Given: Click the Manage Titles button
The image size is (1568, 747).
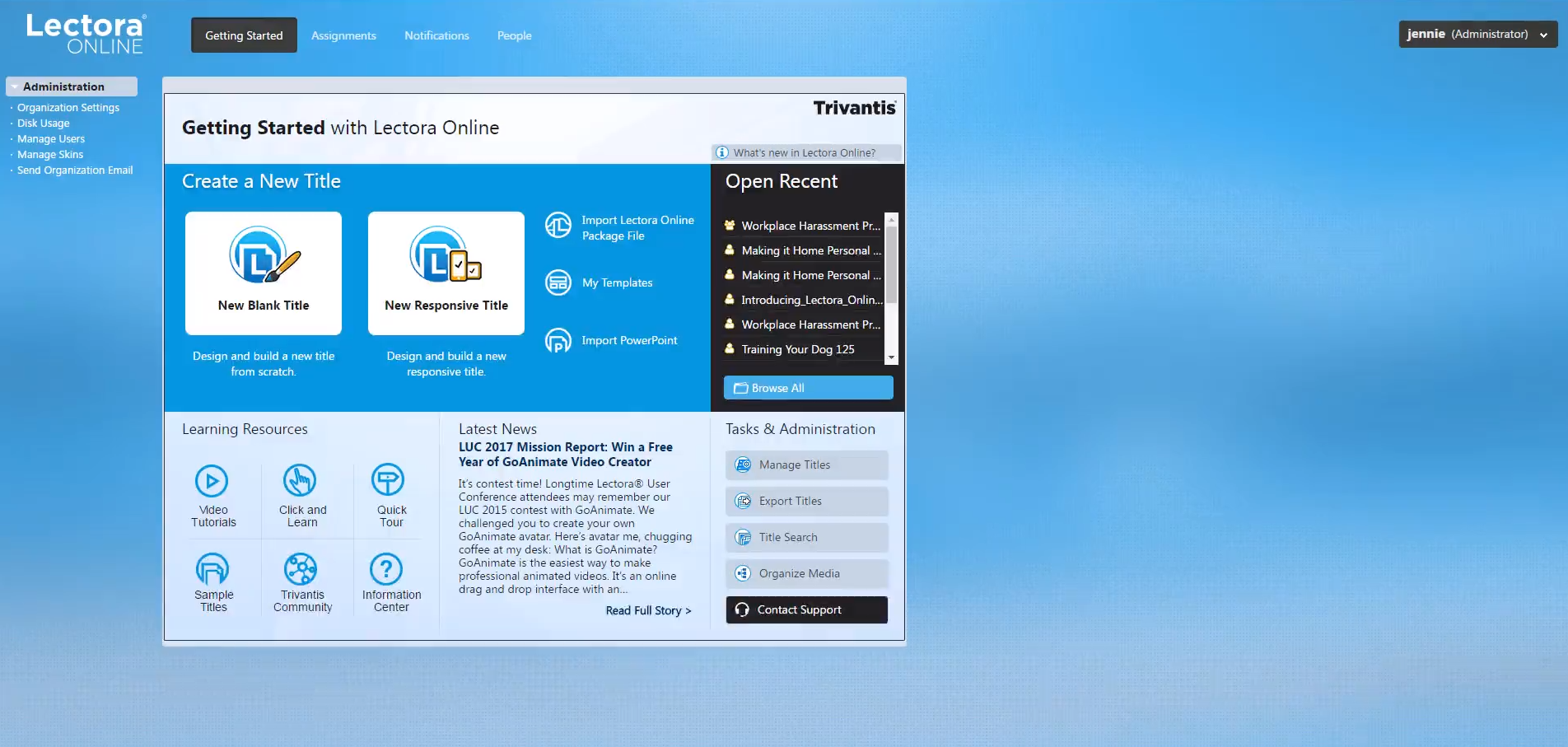Looking at the screenshot, I should [x=807, y=465].
